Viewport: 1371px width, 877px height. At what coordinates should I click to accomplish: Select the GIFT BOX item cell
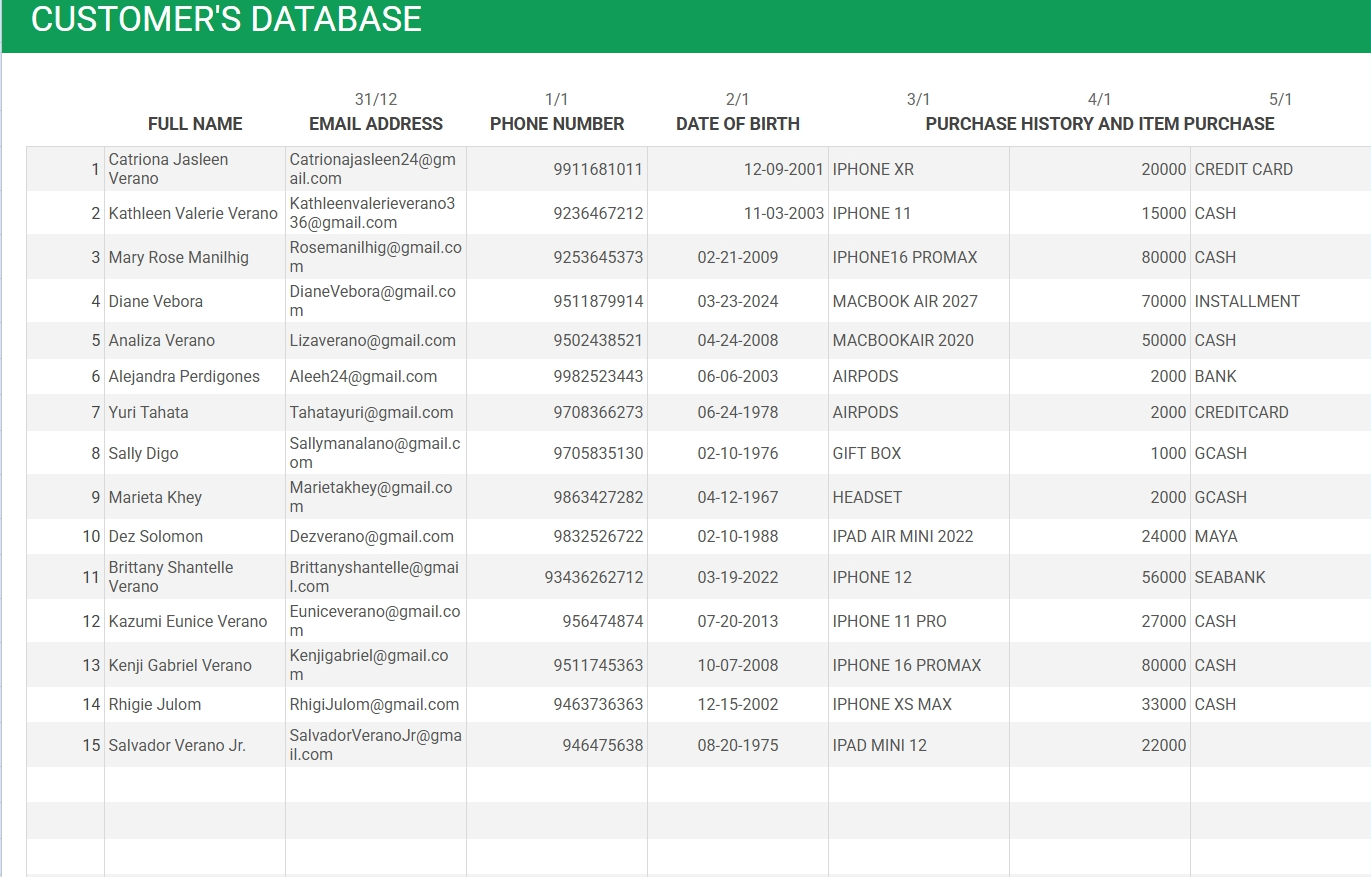tap(919, 453)
